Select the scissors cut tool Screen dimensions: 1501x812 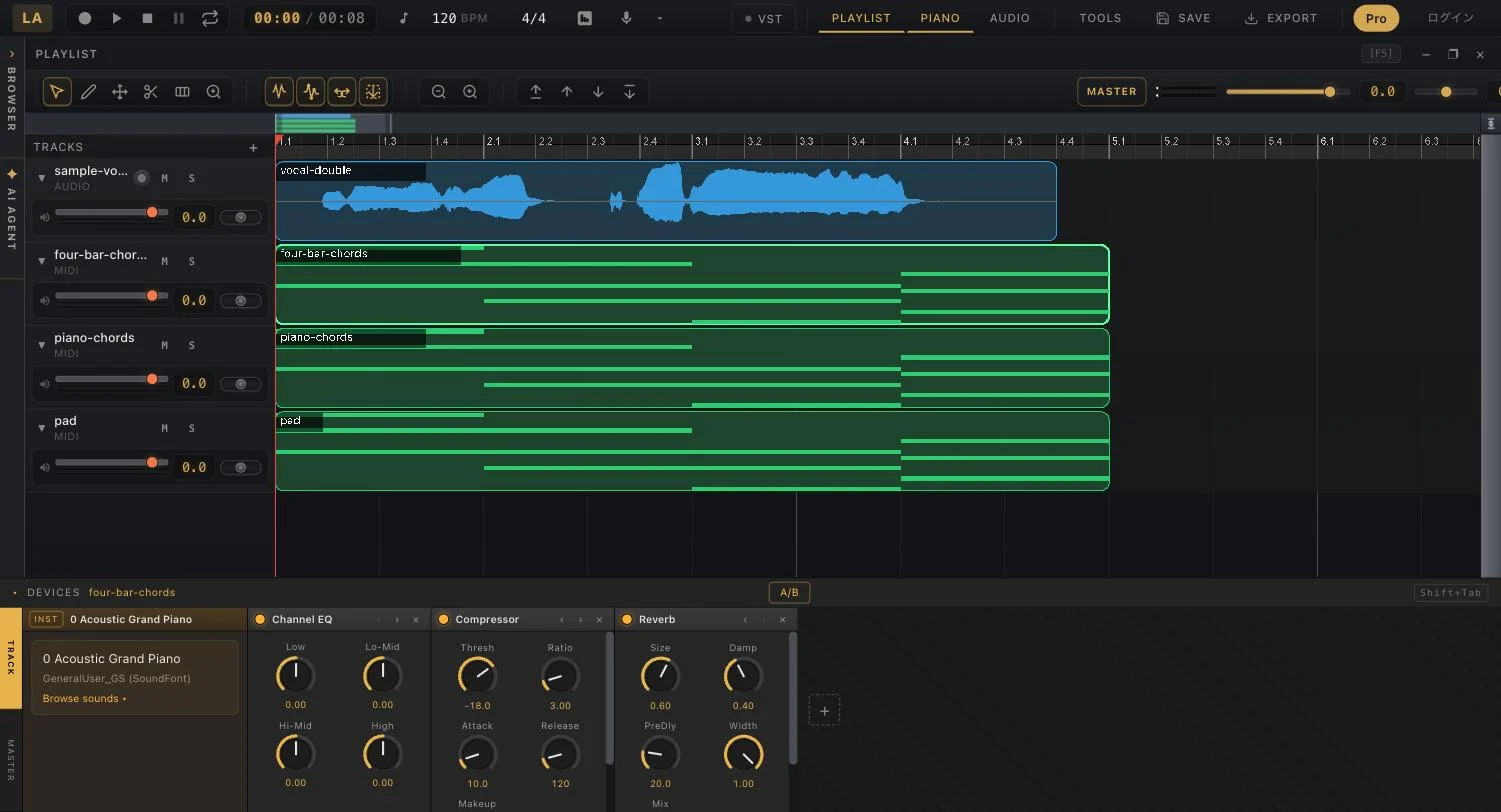point(151,92)
